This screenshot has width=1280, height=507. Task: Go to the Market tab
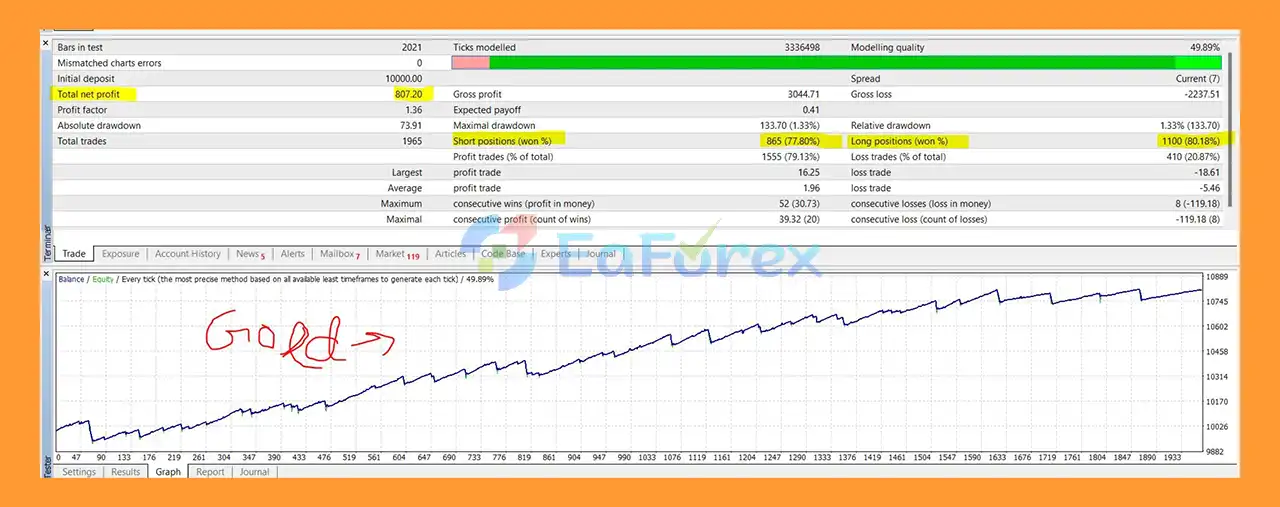coord(396,254)
